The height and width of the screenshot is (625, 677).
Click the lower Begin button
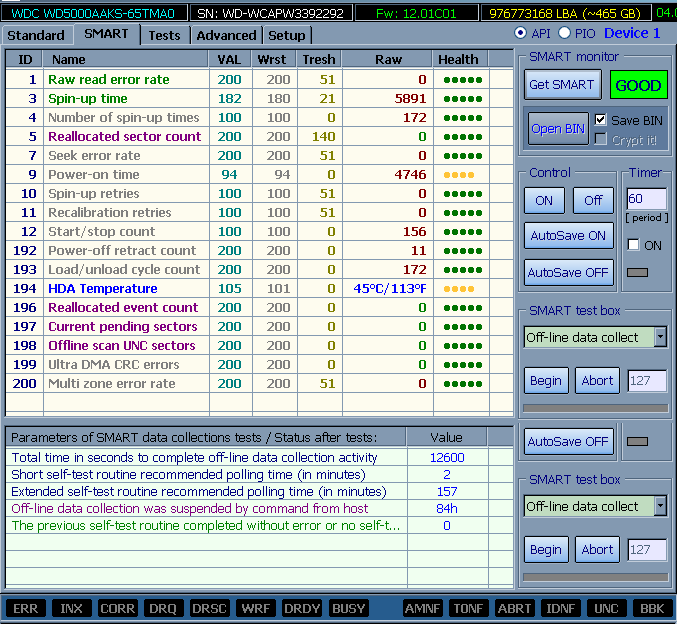click(x=546, y=549)
